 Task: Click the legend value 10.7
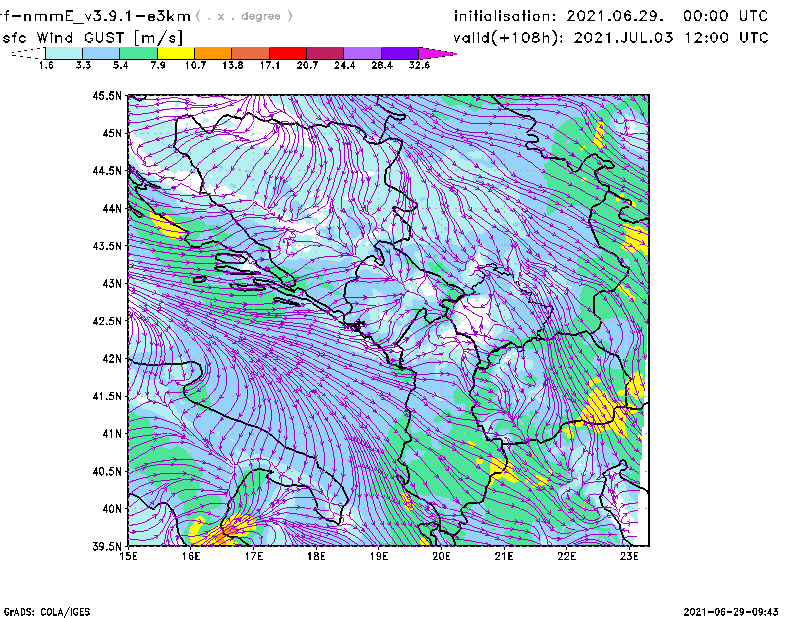pyautogui.click(x=195, y=65)
